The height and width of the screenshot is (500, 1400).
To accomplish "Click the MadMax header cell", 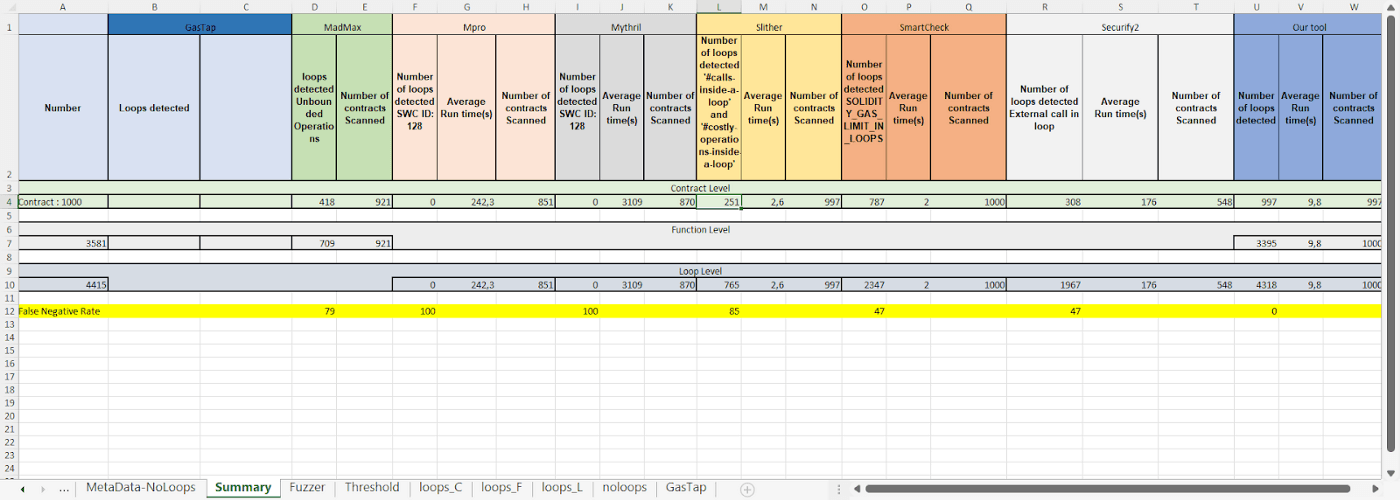I will 343,28.
